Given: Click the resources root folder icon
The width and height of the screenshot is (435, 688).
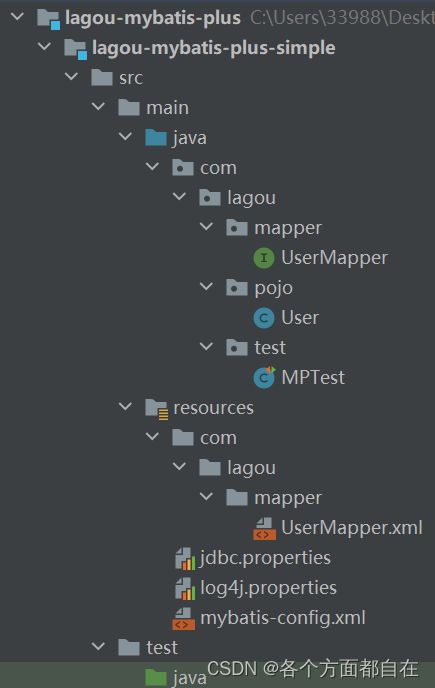Looking at the screenshot, I should coord(156,408).
